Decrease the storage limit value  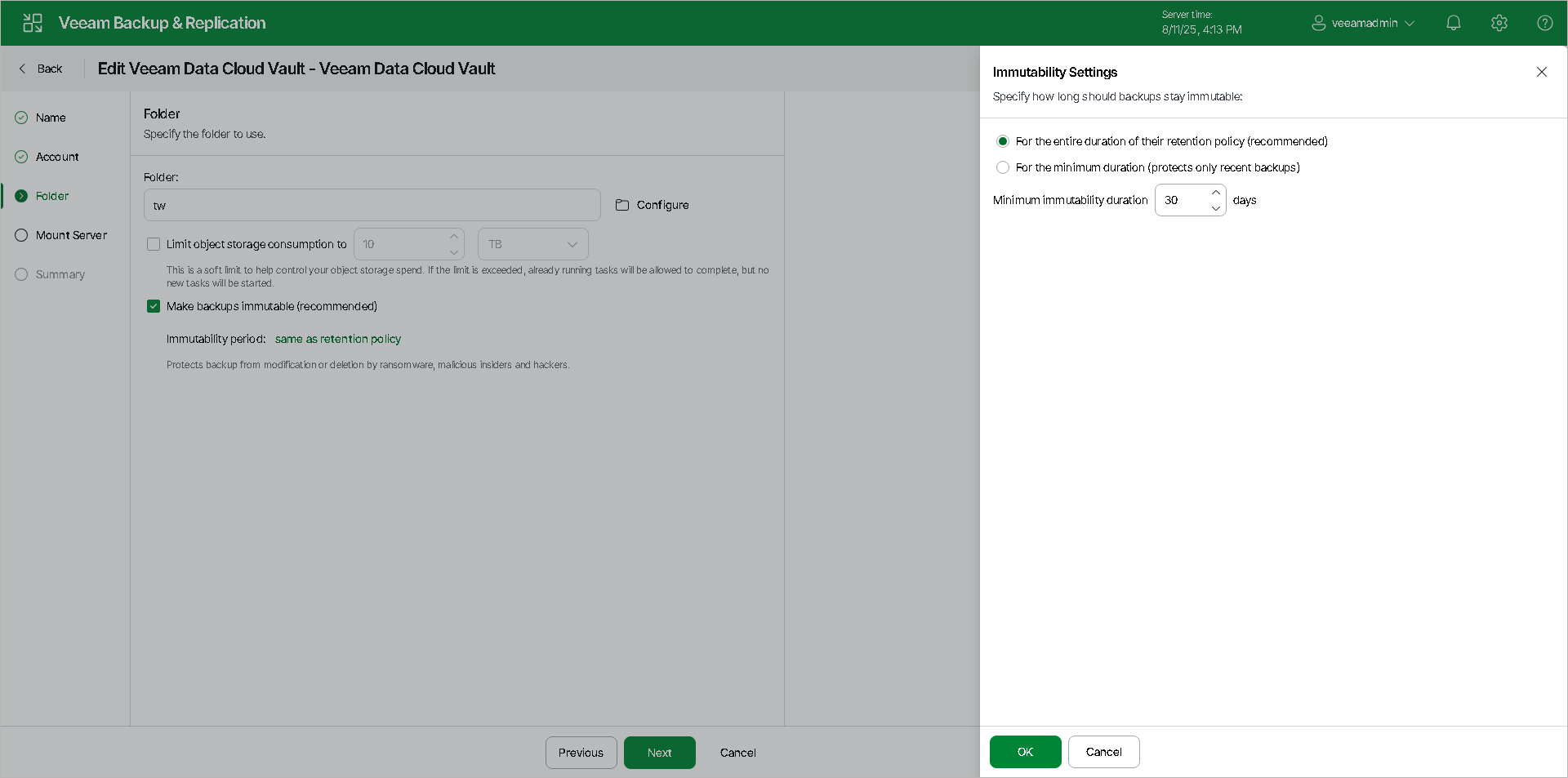[454, 252]
